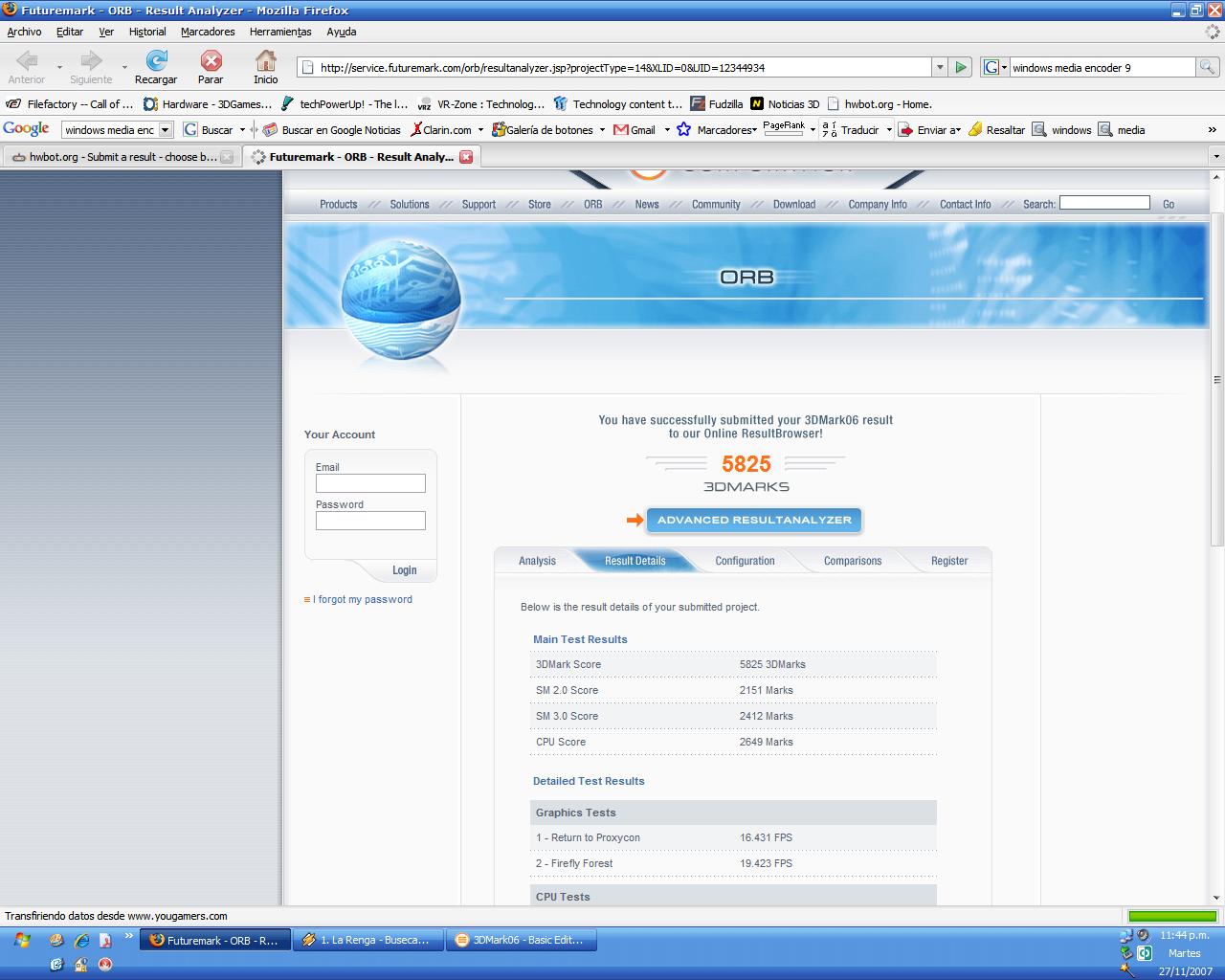This screenshot has width=1225, height=980.
Task: Close the hwbot.org tab
Action: pos(227,157)
